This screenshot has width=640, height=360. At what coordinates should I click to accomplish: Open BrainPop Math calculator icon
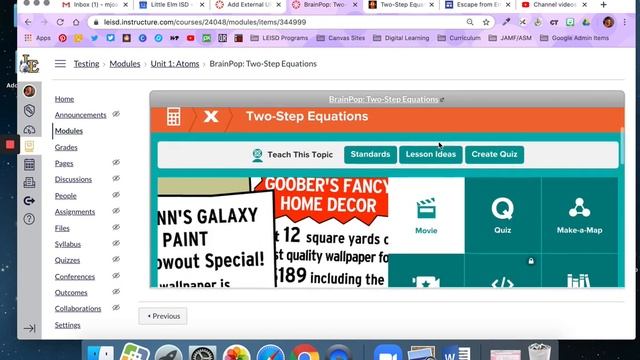173,117
